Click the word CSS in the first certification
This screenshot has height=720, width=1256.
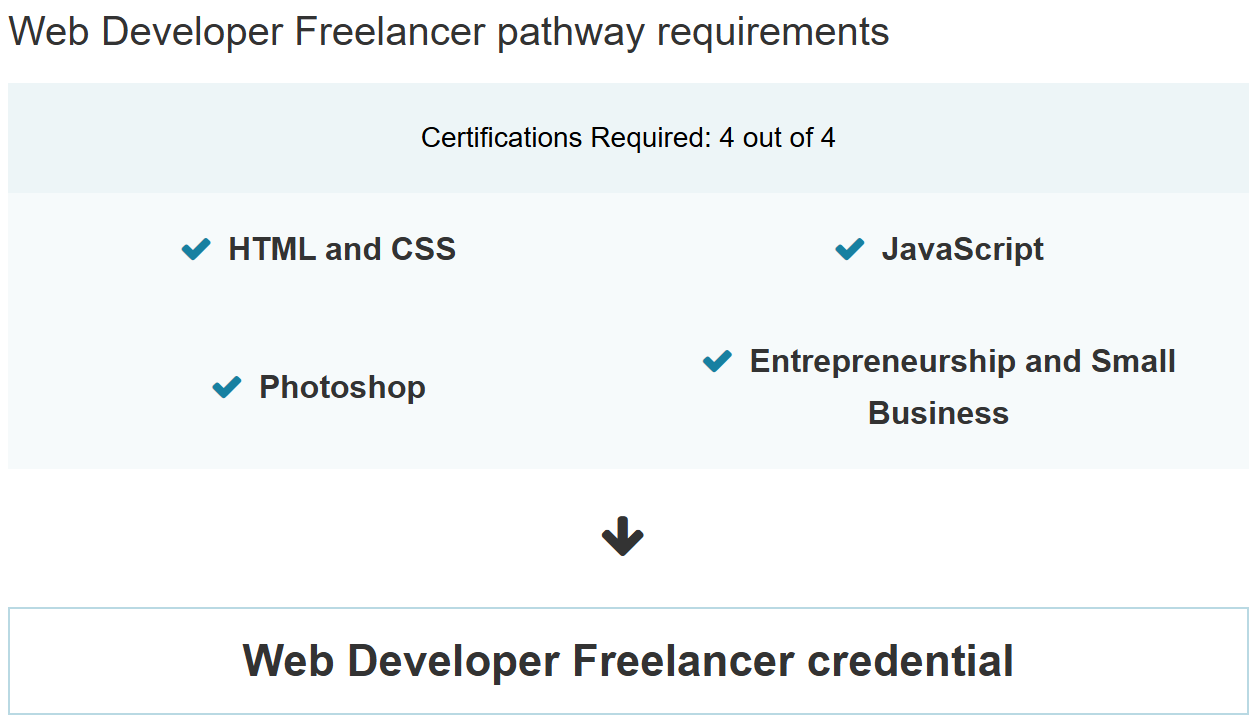(x=423, y=249)
